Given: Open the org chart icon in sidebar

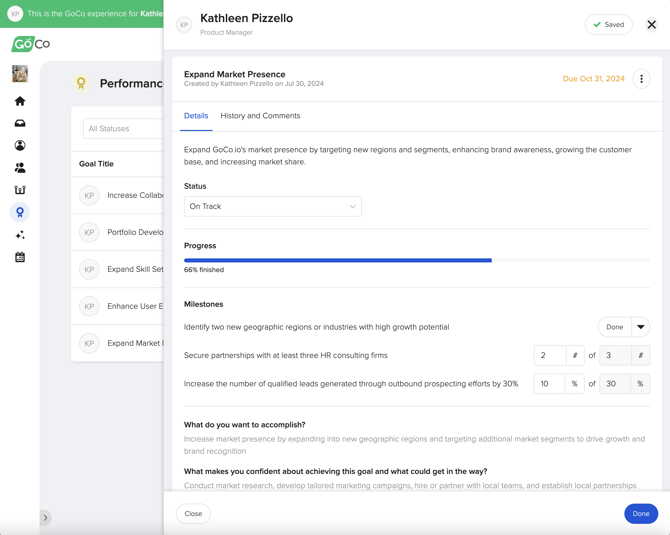Looking at the screenshot, I should (x=20, y=190).
